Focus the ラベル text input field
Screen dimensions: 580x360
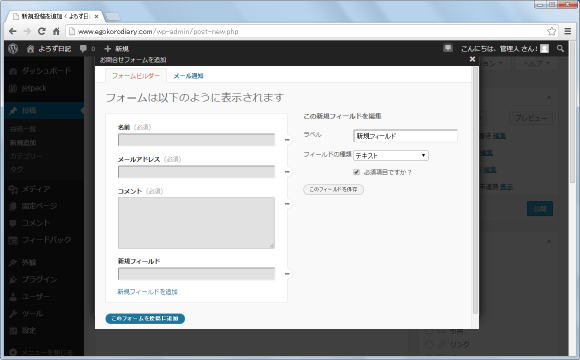pos(405,136)
